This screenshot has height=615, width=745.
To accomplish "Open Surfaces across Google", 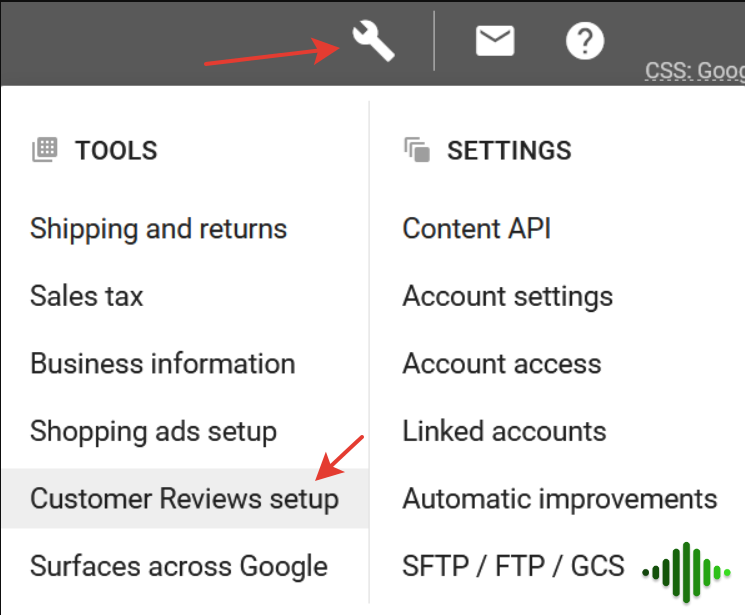I will coord(179,566).
